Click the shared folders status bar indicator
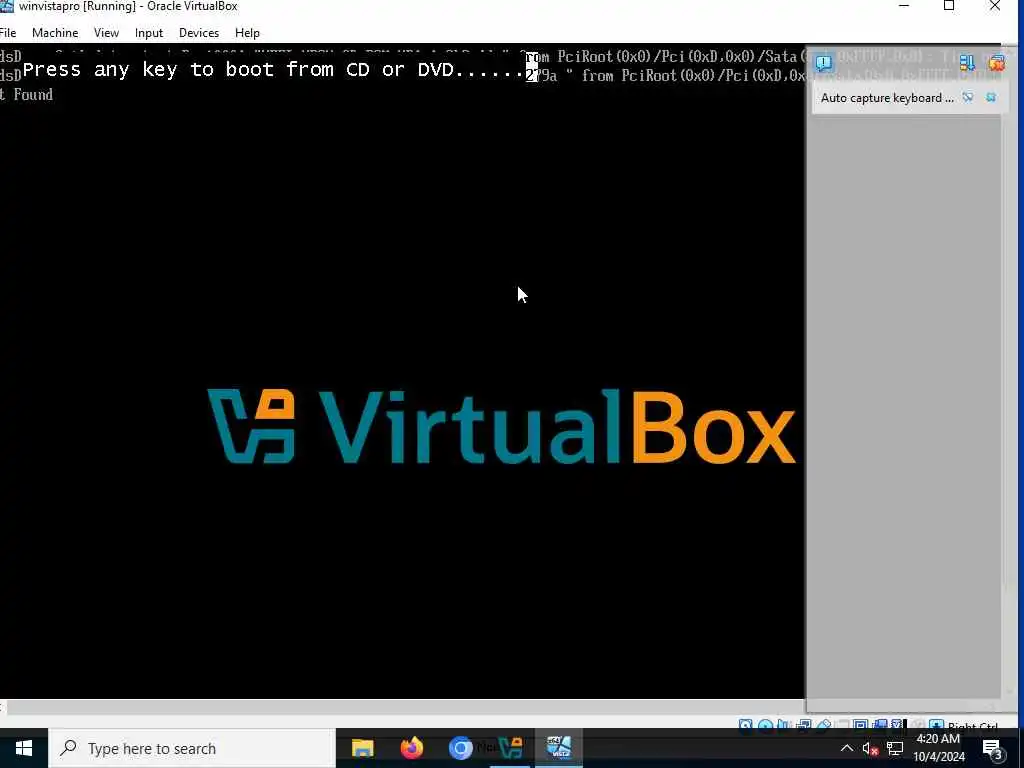Screen dimensions: 1024x768 click(842, 725)
